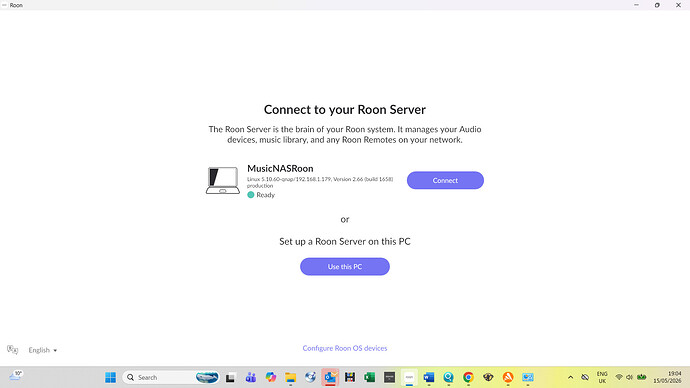Switch to Word in the taskbar

[x=429, y=377]
